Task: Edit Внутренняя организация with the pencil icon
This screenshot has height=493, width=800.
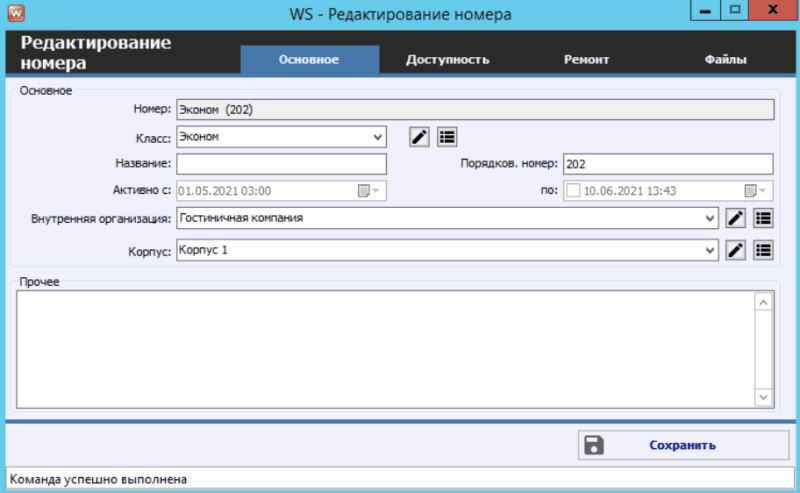Action: coord(736,217)
